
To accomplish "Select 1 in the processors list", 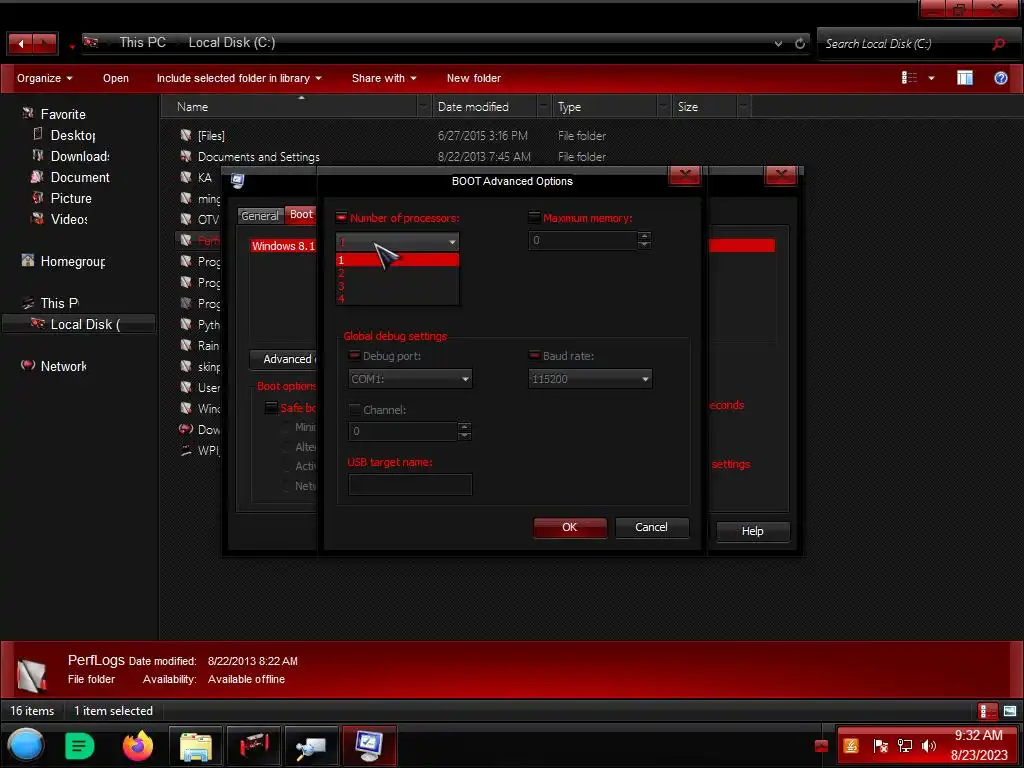I will click(x=397, y=260).
